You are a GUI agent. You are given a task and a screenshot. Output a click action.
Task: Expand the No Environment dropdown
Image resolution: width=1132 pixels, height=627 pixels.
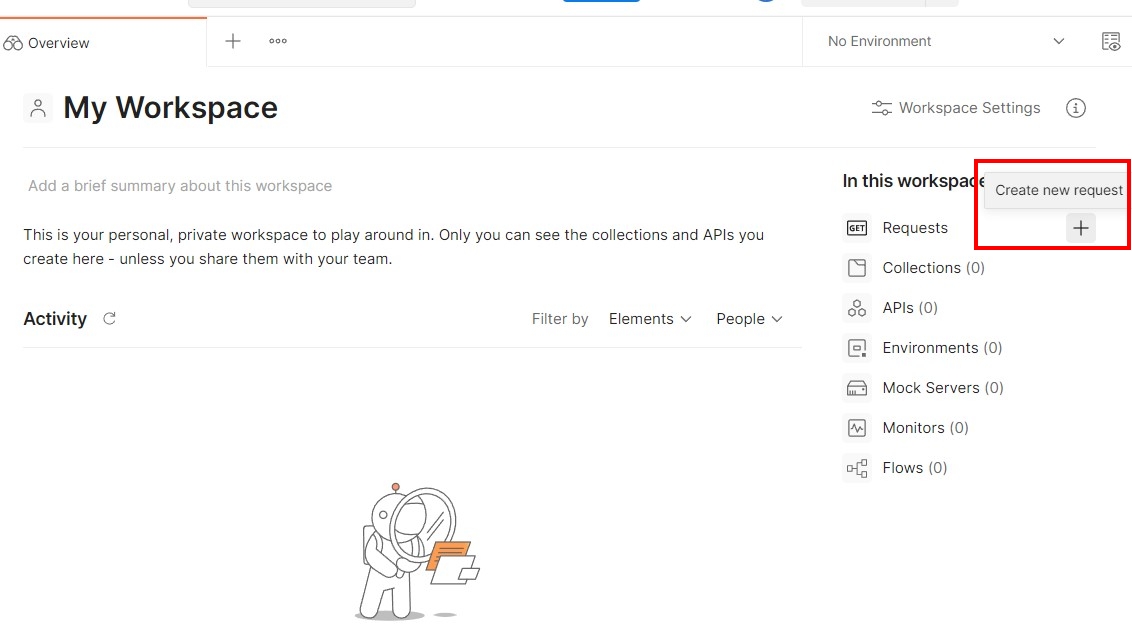click(x=945, y=41)
